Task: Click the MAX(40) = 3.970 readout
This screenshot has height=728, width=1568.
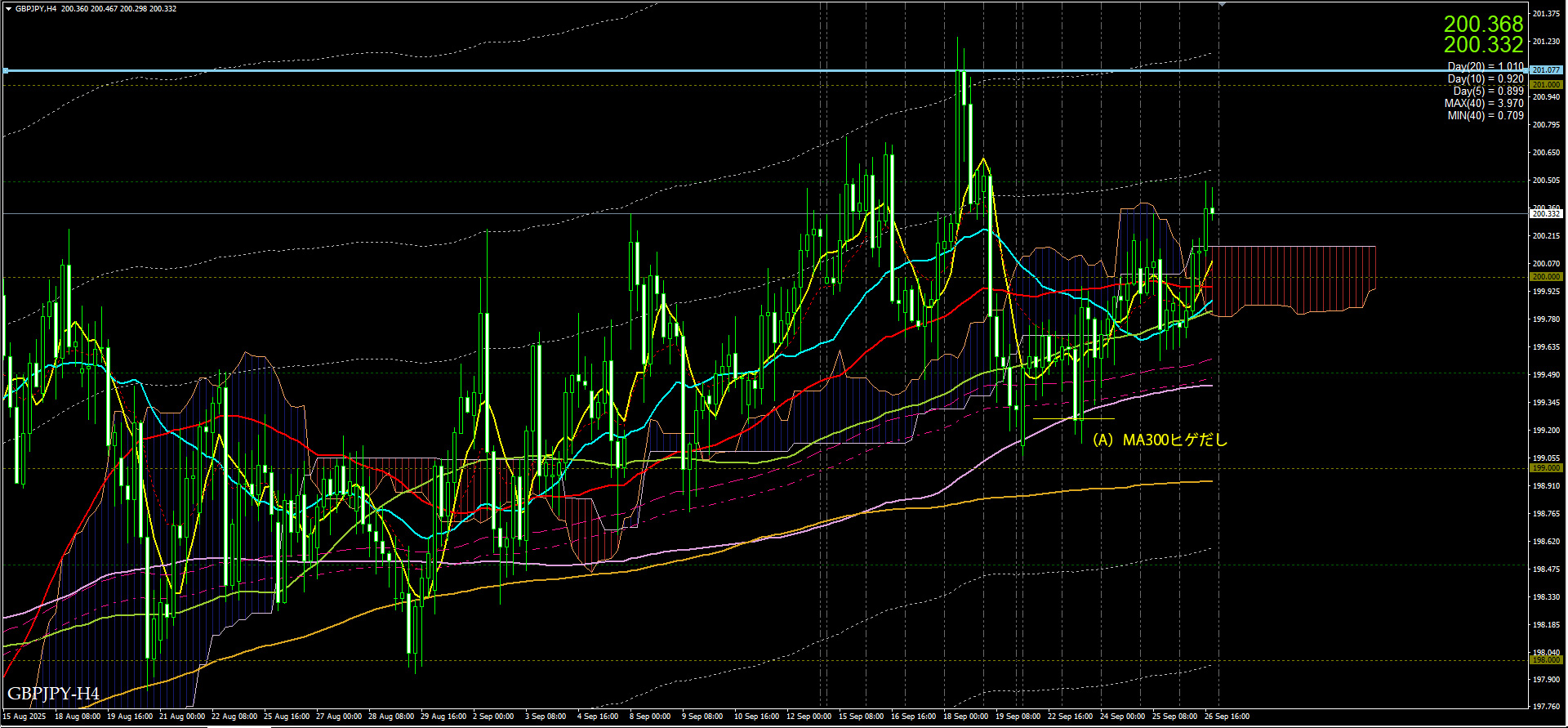Action: [x=1484, y=103]
